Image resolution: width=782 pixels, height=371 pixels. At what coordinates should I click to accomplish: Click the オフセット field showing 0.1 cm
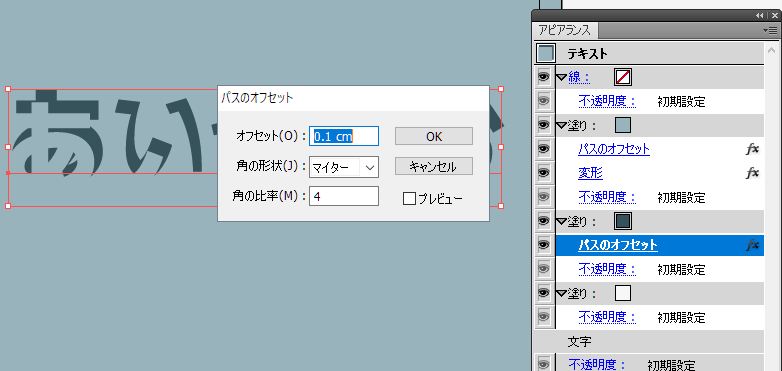(x=344, y=136)
